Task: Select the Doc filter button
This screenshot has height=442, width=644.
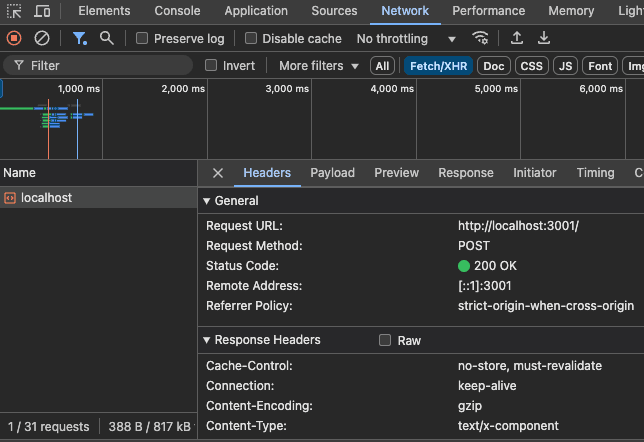Action: [x=493, y=66]
